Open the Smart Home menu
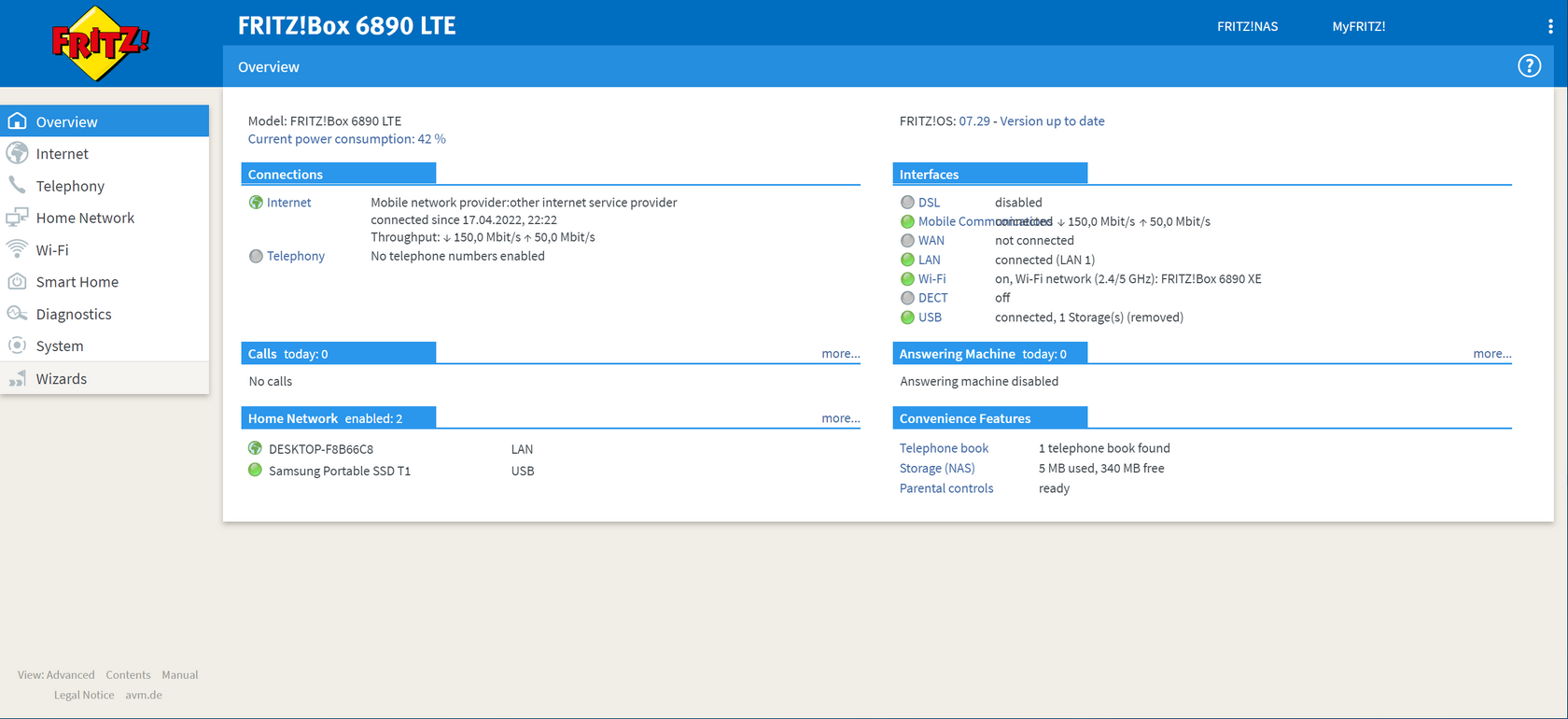The image size is (1568, 719). 105,282
